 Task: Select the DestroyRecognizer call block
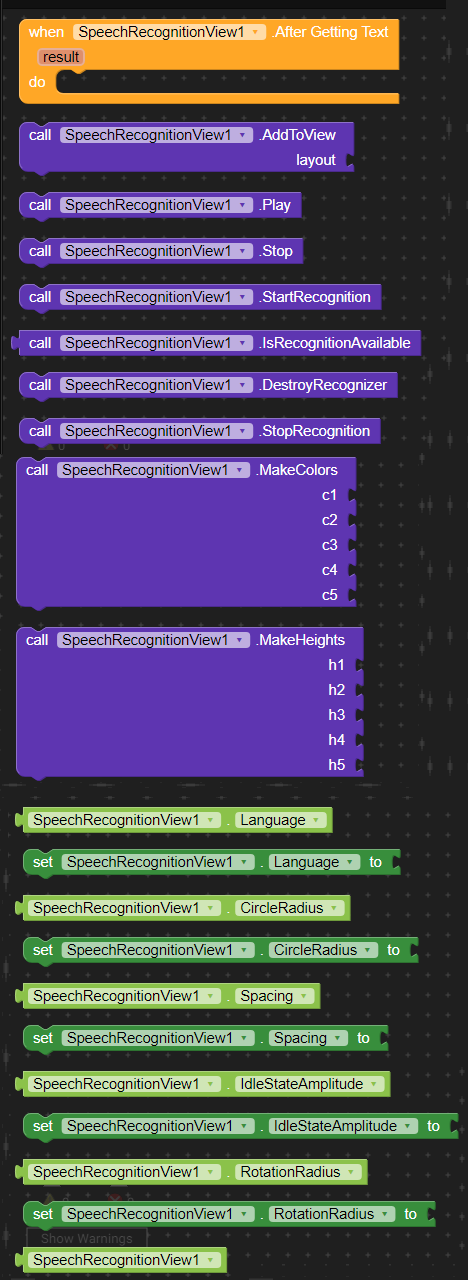[x=208, y=385]
